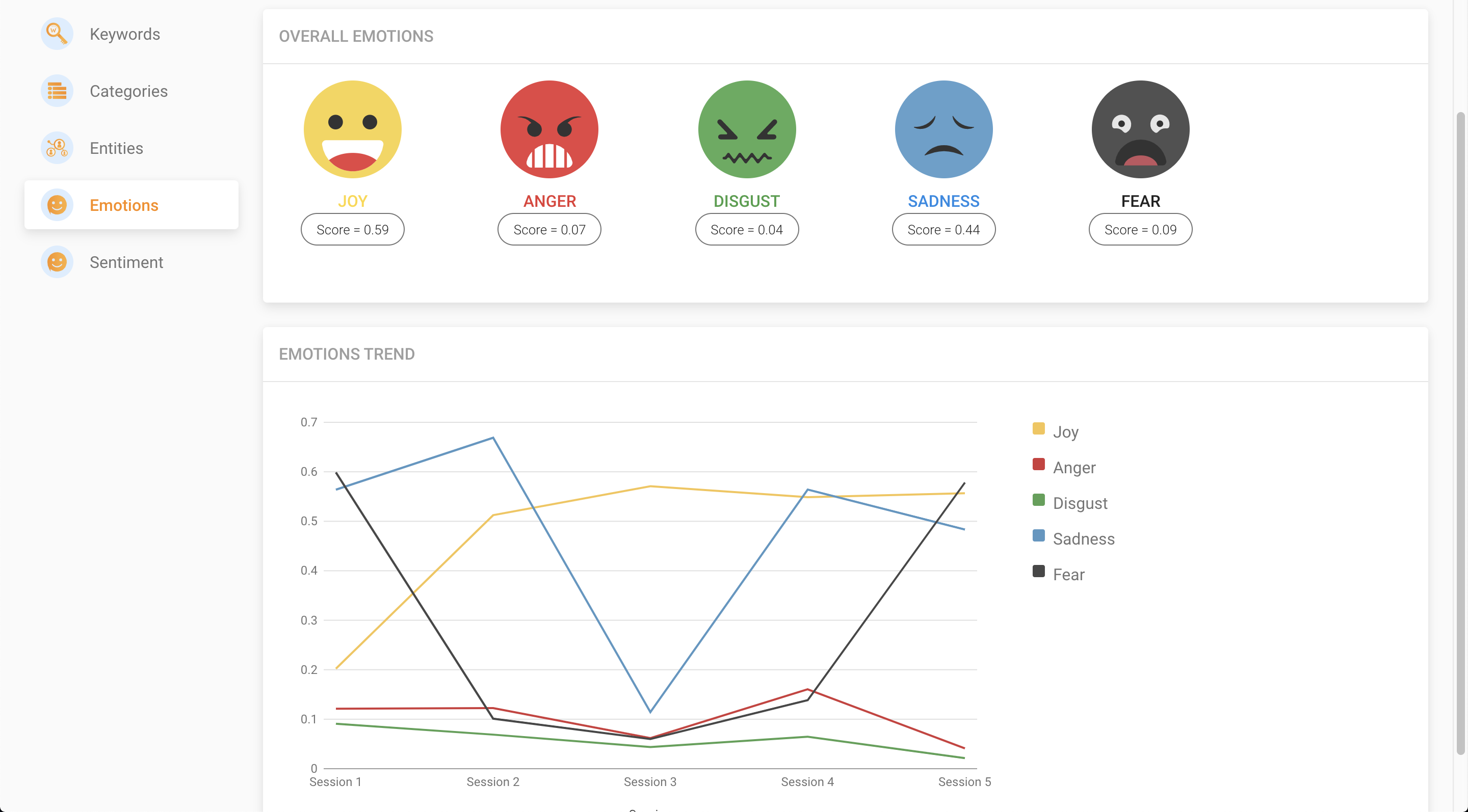Open the Keywords section

[131, 34]
